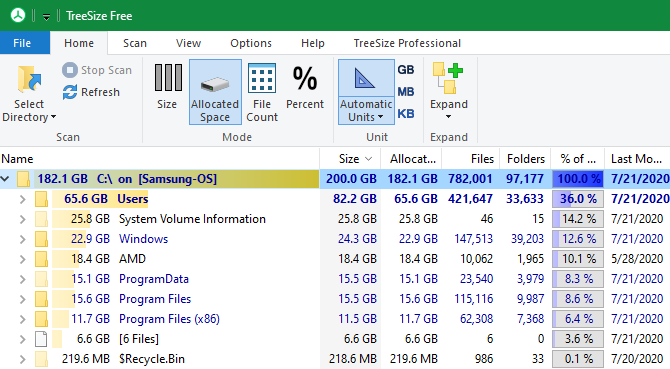Sort by the Folders column header
The image size is (670, 369).
pyautogui.click(x=525, y=159)
